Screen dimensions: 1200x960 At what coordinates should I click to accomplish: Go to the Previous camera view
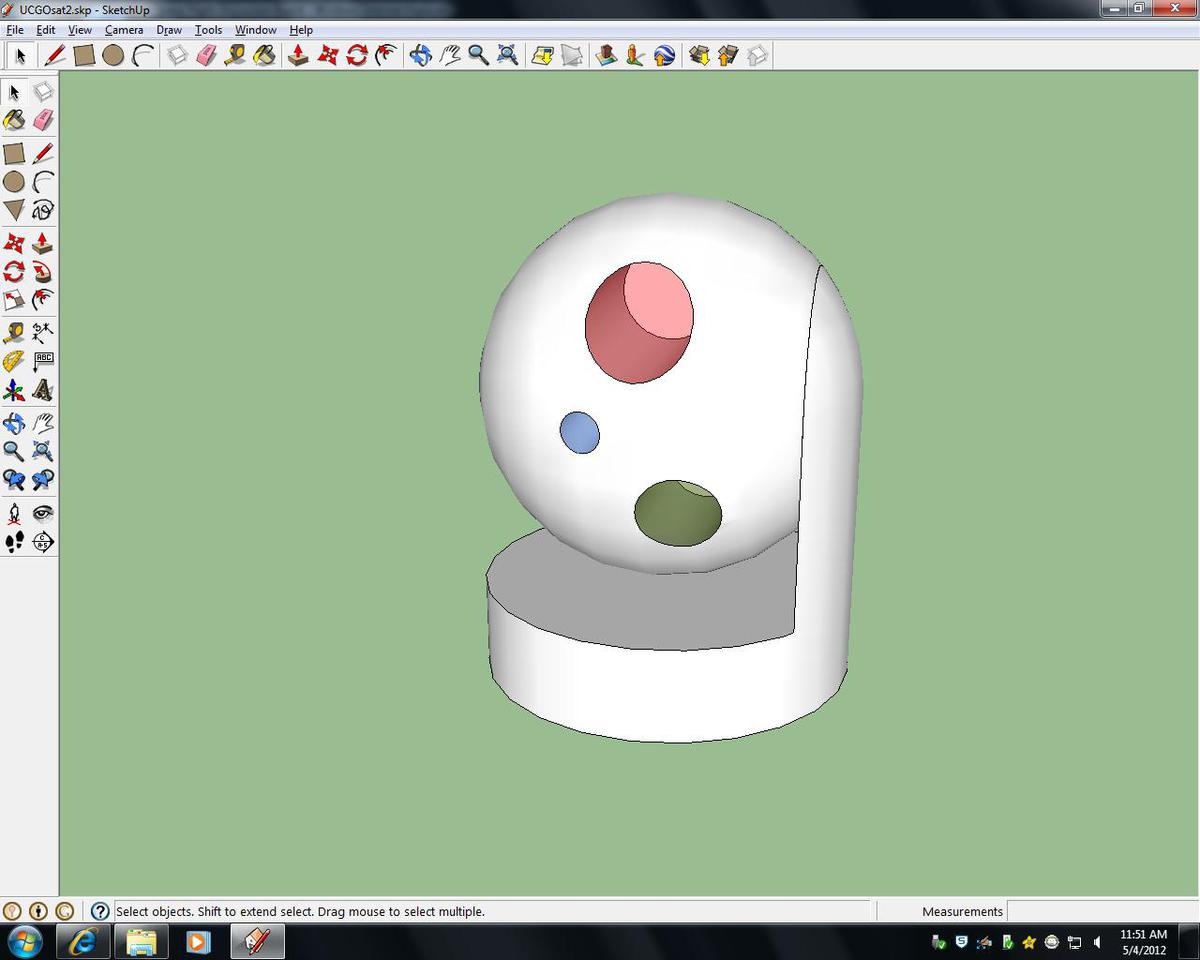tap(14, 480)
